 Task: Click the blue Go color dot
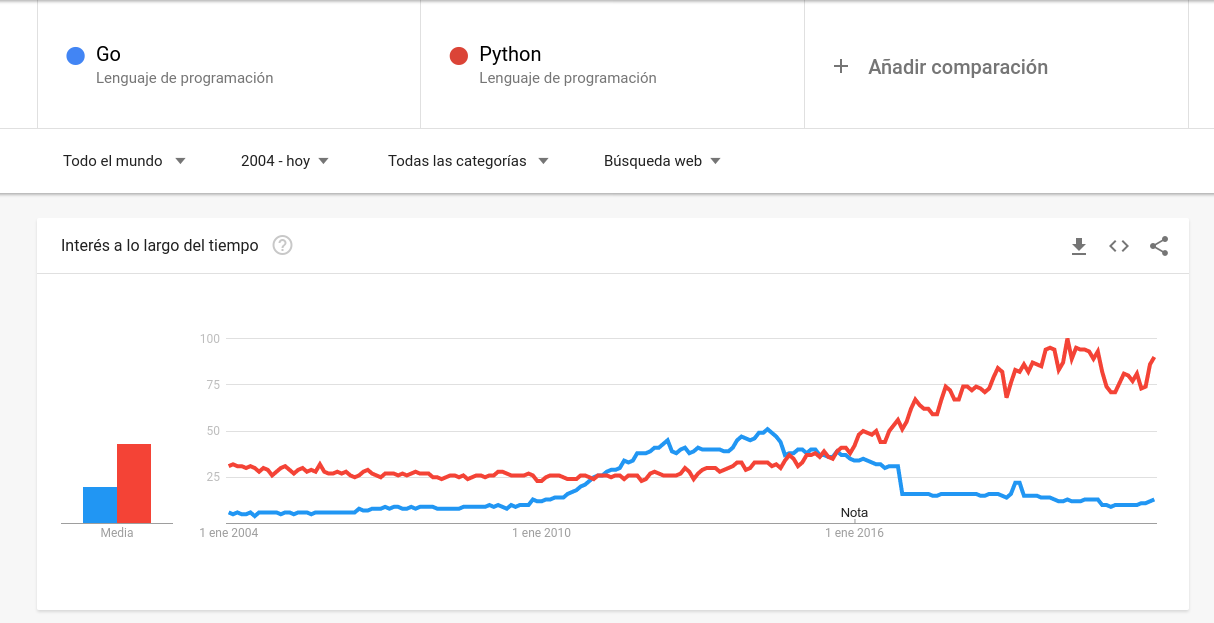(x=75, y=56)
